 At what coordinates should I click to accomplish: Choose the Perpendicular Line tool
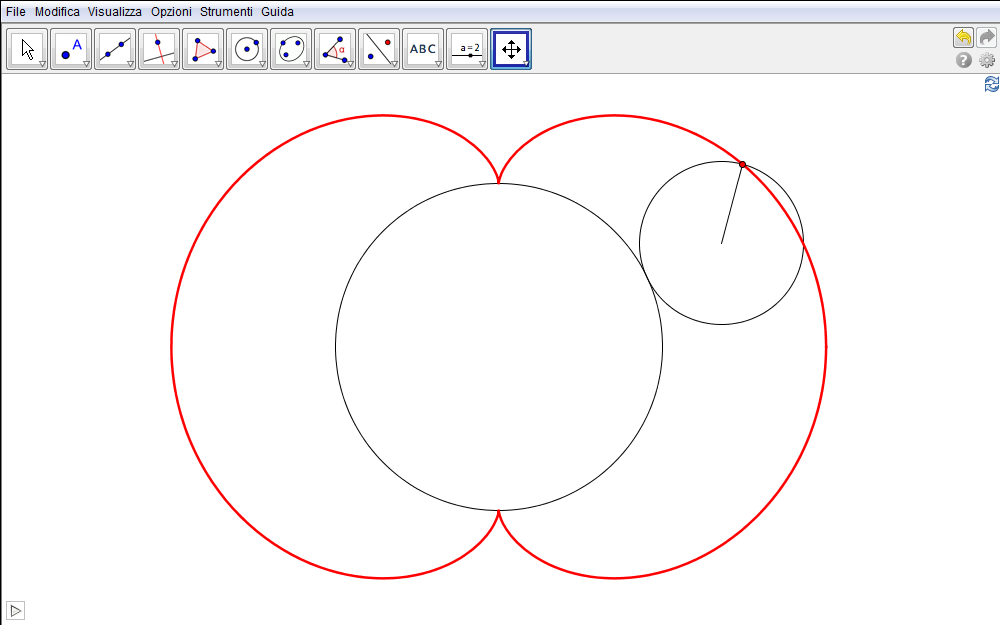[x=159, y=49]
